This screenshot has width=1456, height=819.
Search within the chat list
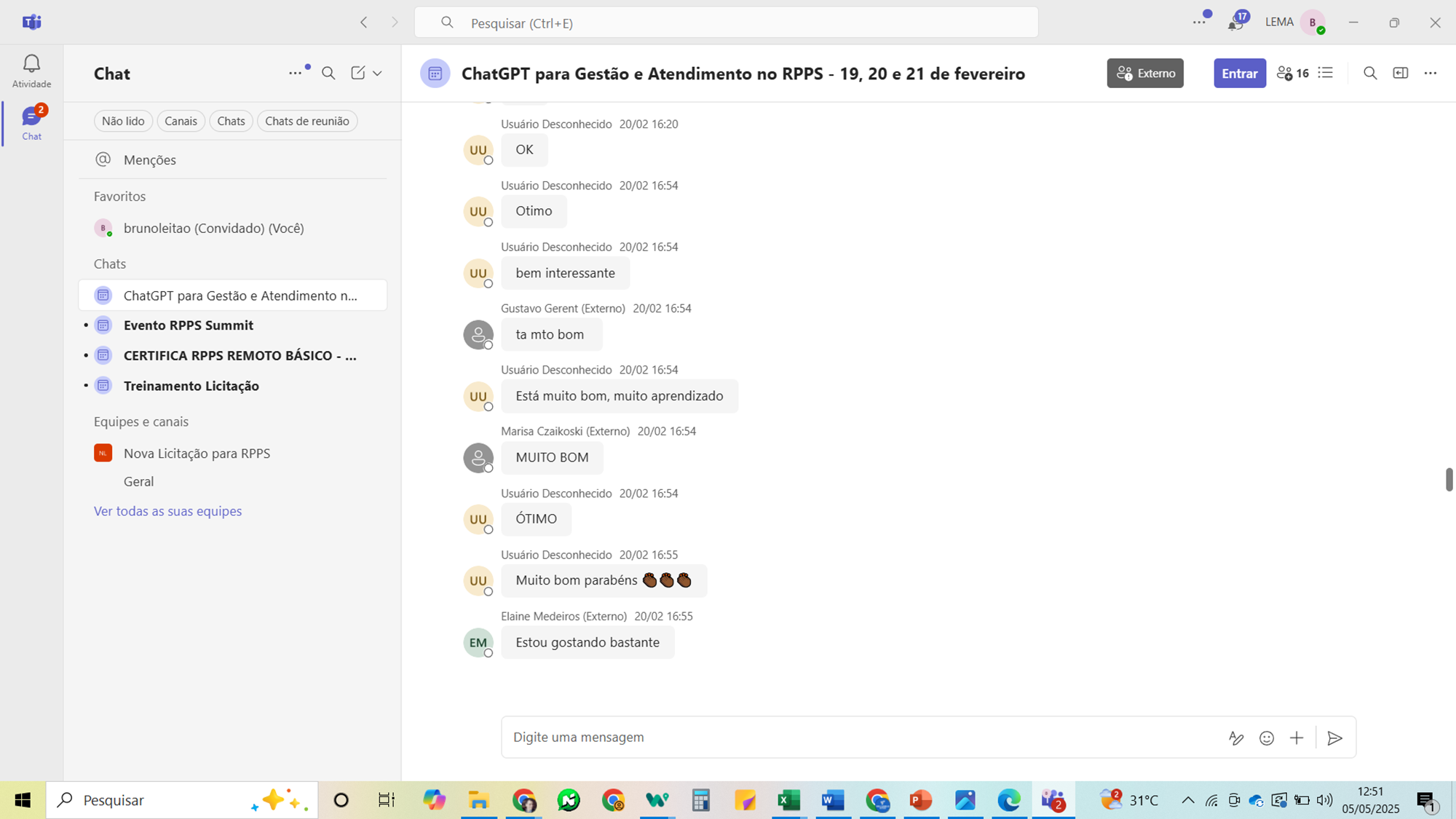[328, 73]
